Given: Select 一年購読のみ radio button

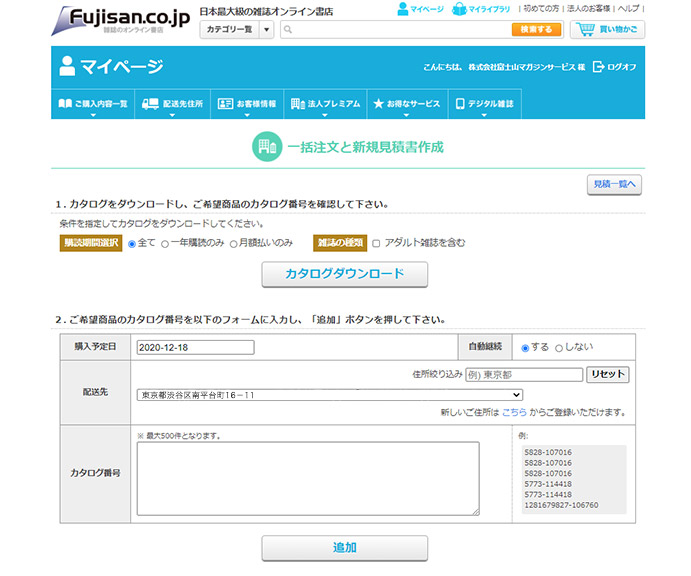Looking at the screenshot, I should click(x=165, y=244).
